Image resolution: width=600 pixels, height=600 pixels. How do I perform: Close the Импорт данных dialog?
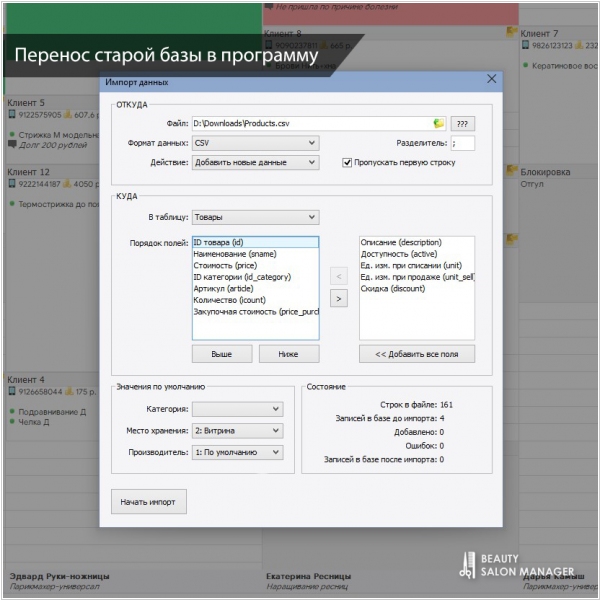[491, 79]
